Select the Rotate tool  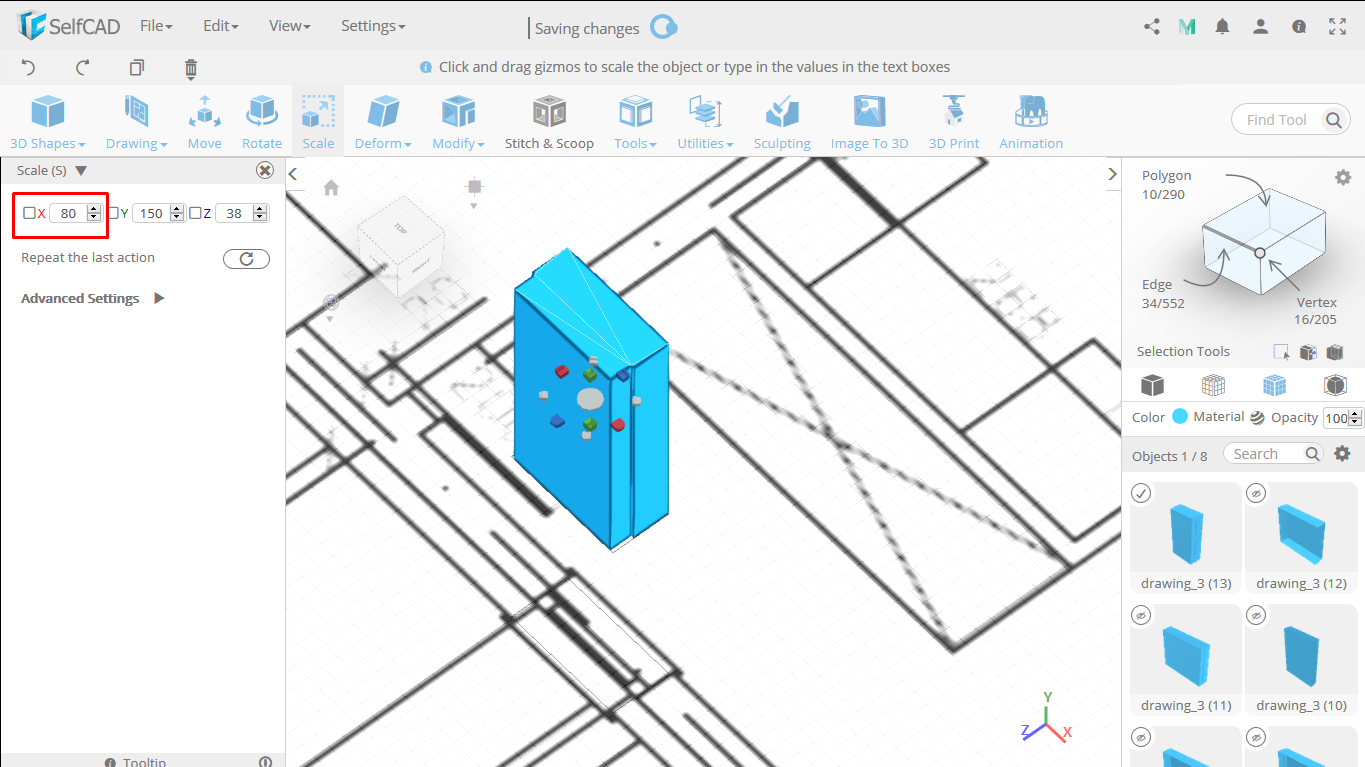pyautogui.click(x=262, y=122)
